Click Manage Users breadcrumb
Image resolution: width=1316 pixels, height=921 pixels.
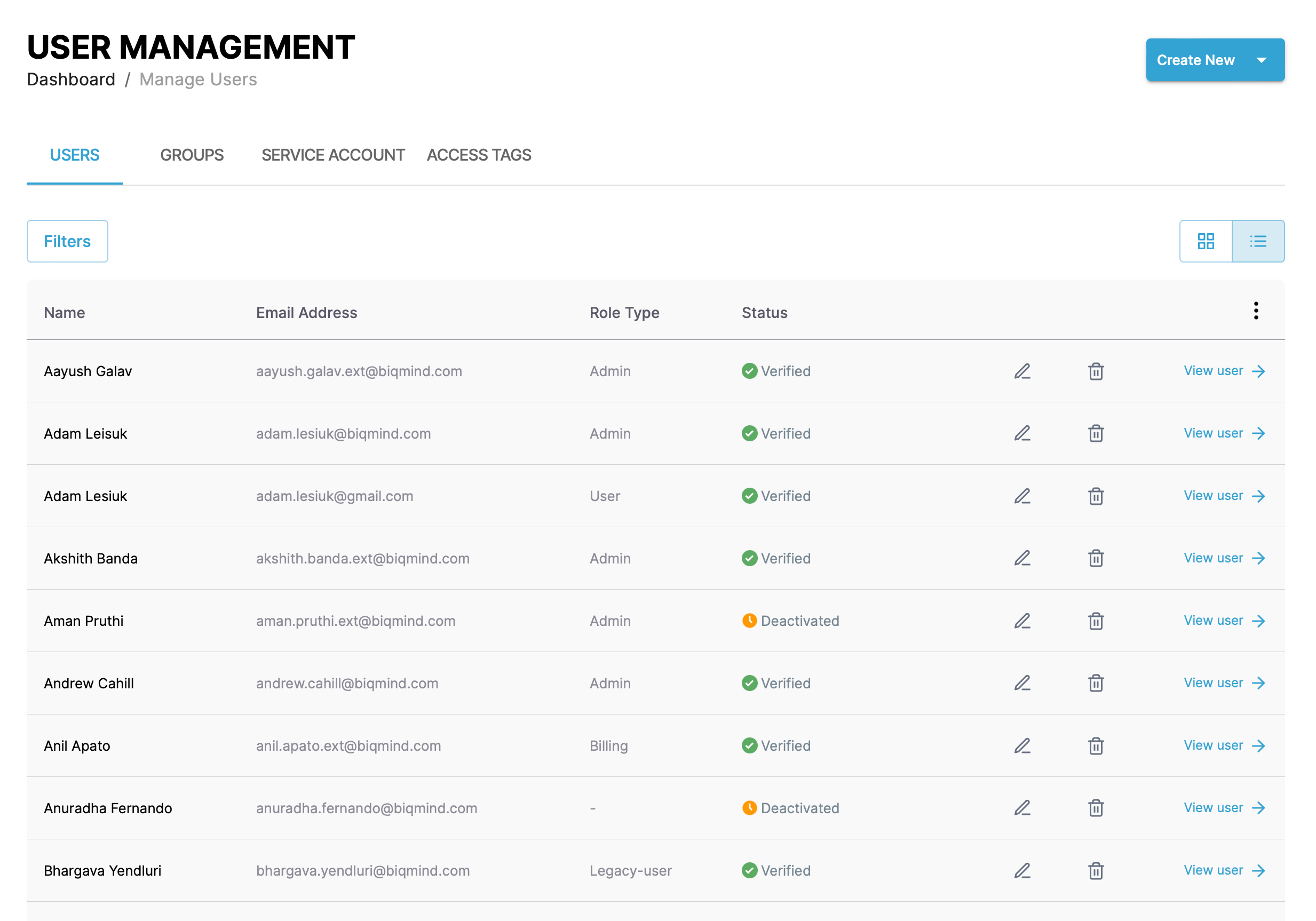coord(199,80)
